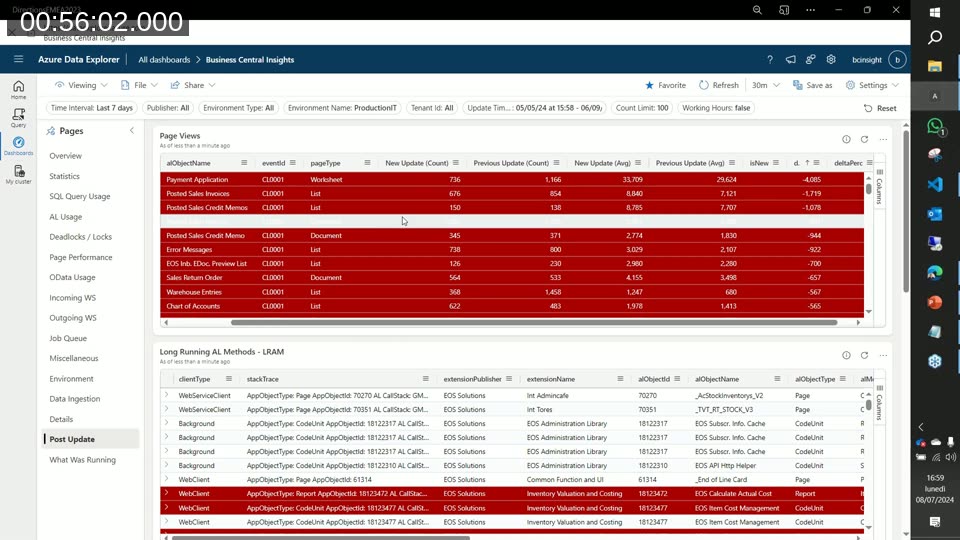Open the feedback megaphone icon
This screenshot has width=960, height=540.
pos(790,59)
